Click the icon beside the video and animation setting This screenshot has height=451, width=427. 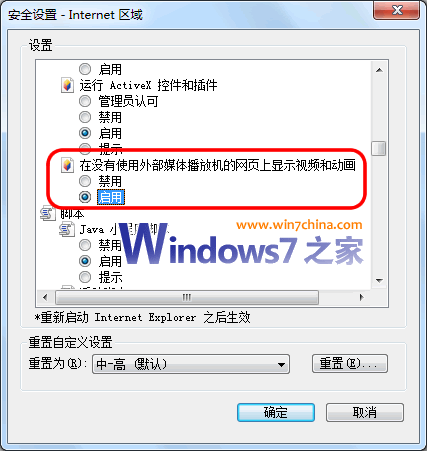coord(67,165)
